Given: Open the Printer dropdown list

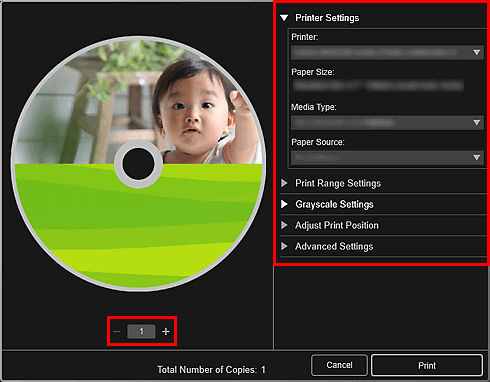Looking at the screenshot, I should [387, 52].
